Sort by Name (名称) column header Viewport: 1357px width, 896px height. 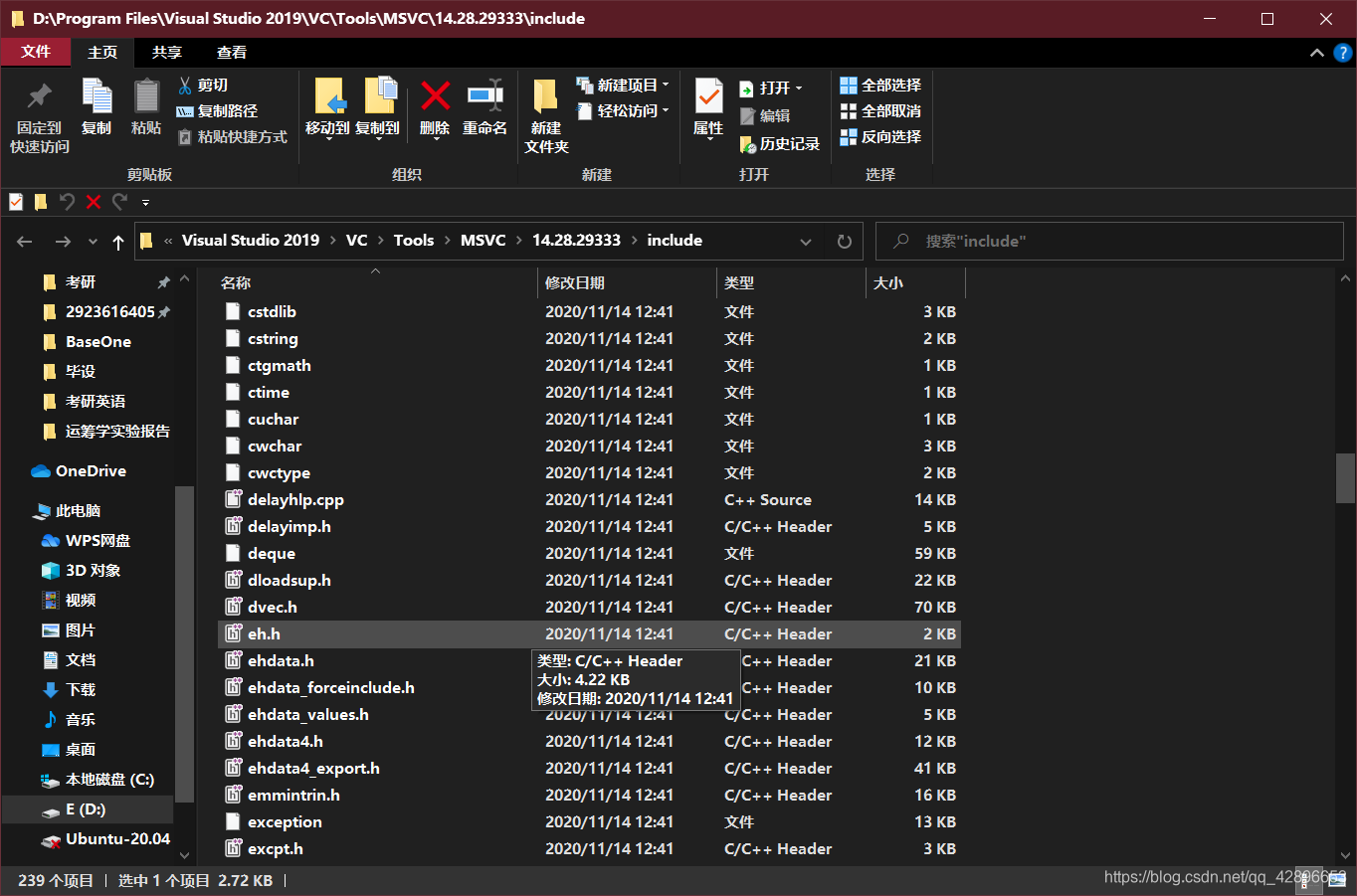point(377,283)
